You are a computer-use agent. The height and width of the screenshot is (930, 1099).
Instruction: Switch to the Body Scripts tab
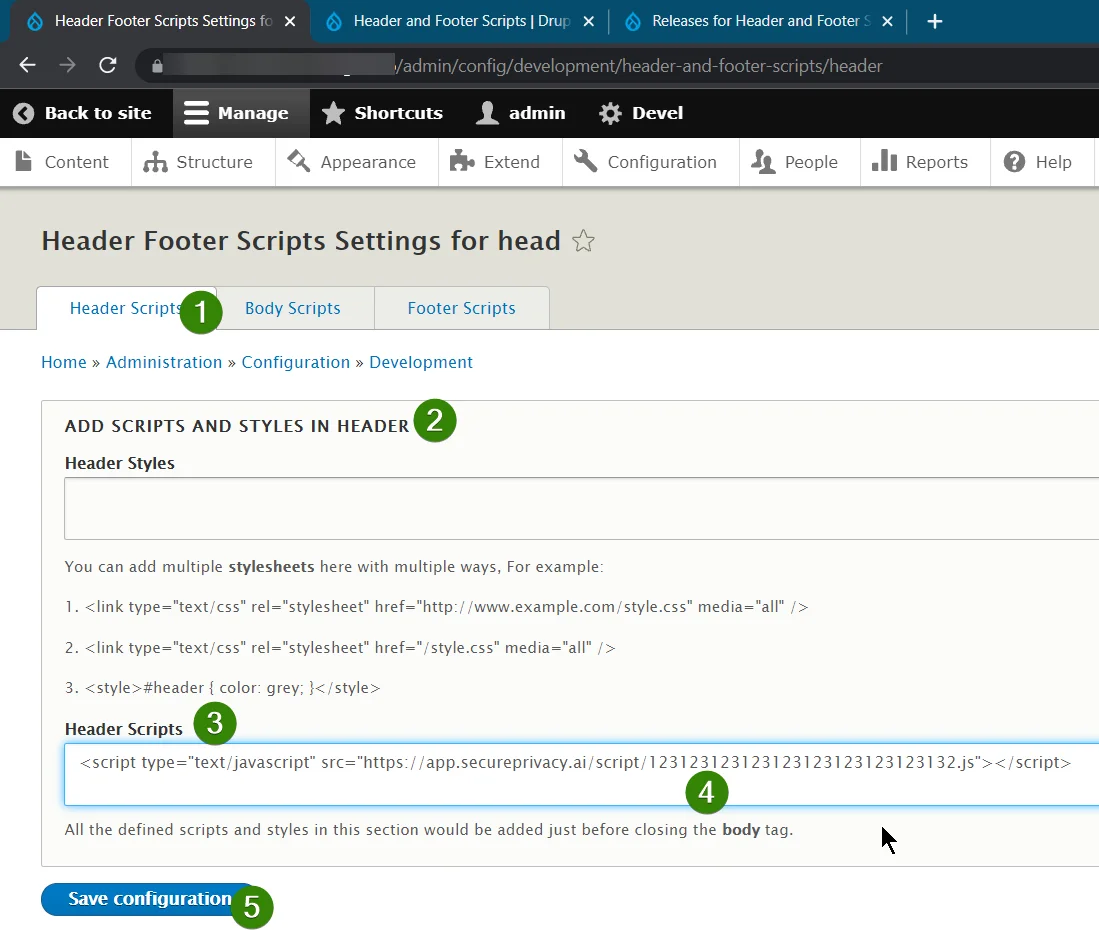click(294, 308)
